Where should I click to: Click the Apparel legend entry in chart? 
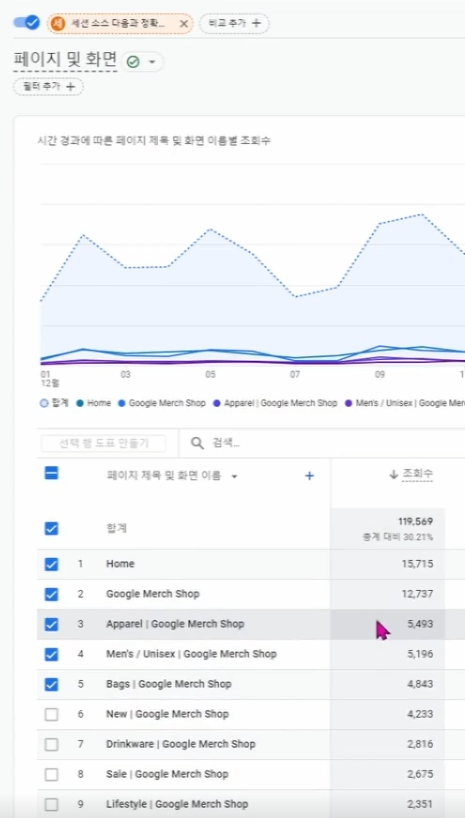click(x=276, y=403)
